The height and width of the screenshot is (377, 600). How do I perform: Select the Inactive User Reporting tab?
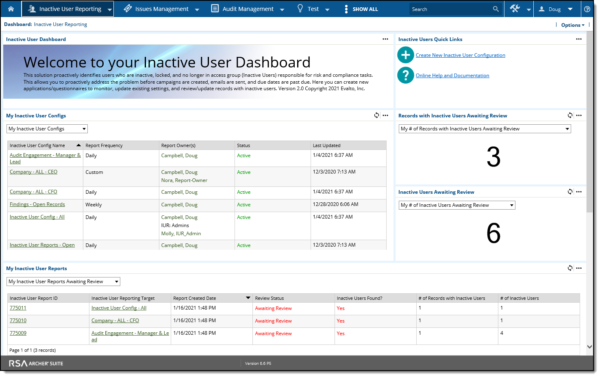[x=67, y=9]
